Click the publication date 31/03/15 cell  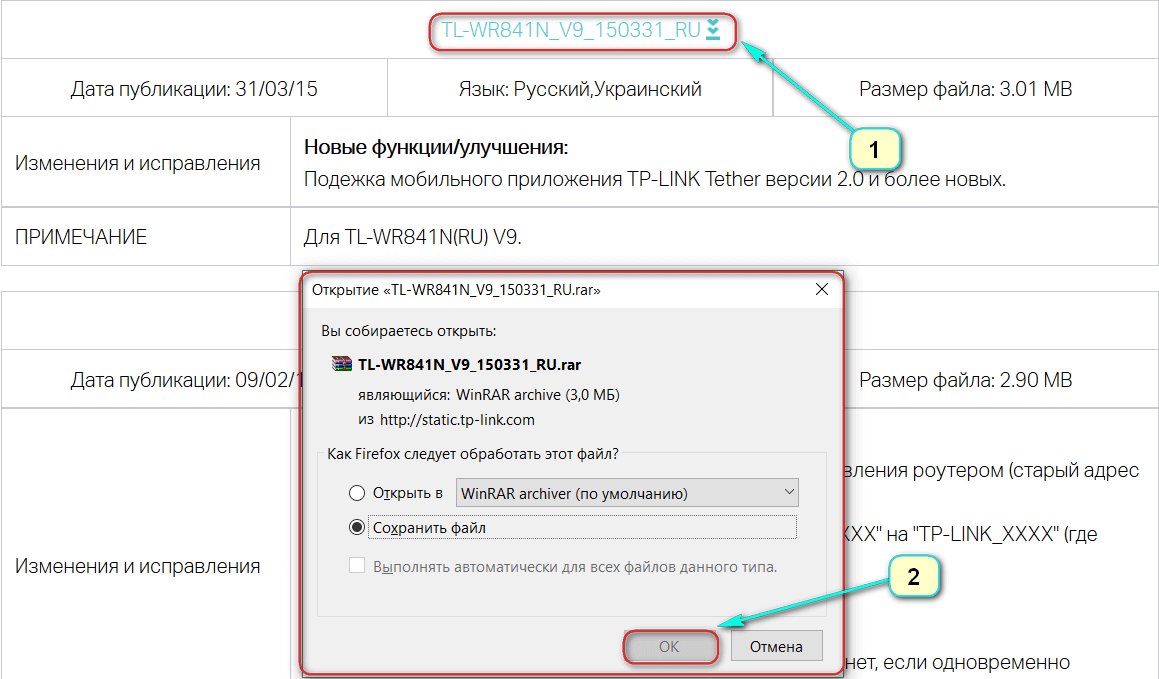(x=194, y=89)
